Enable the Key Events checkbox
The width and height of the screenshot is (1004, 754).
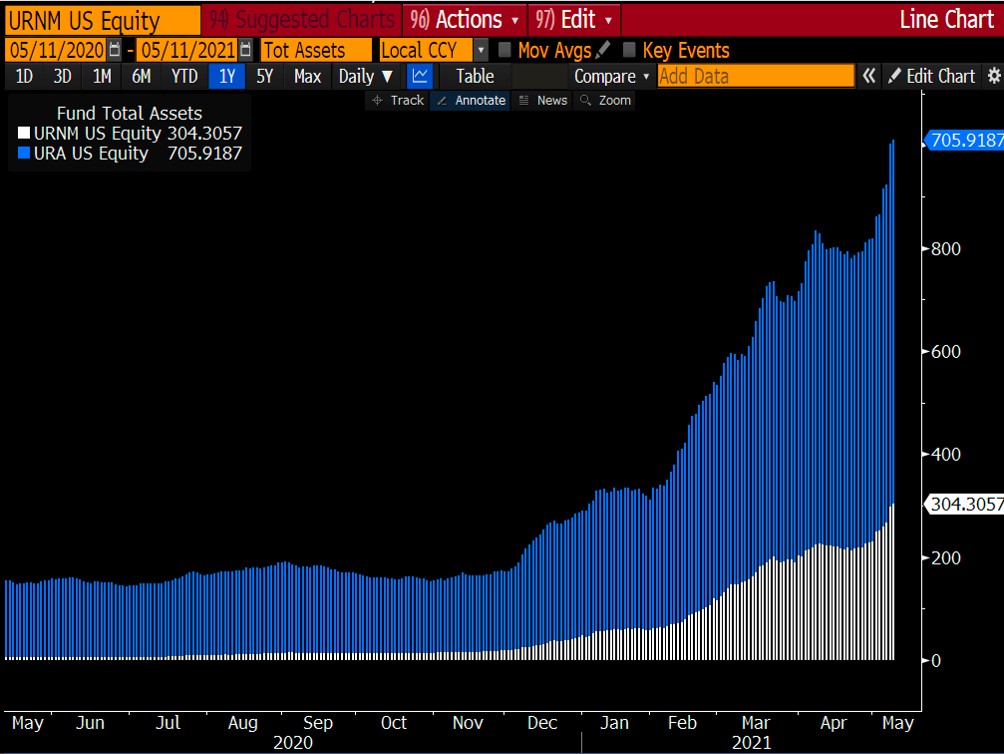pyautogui.click(x=627, y=49)
